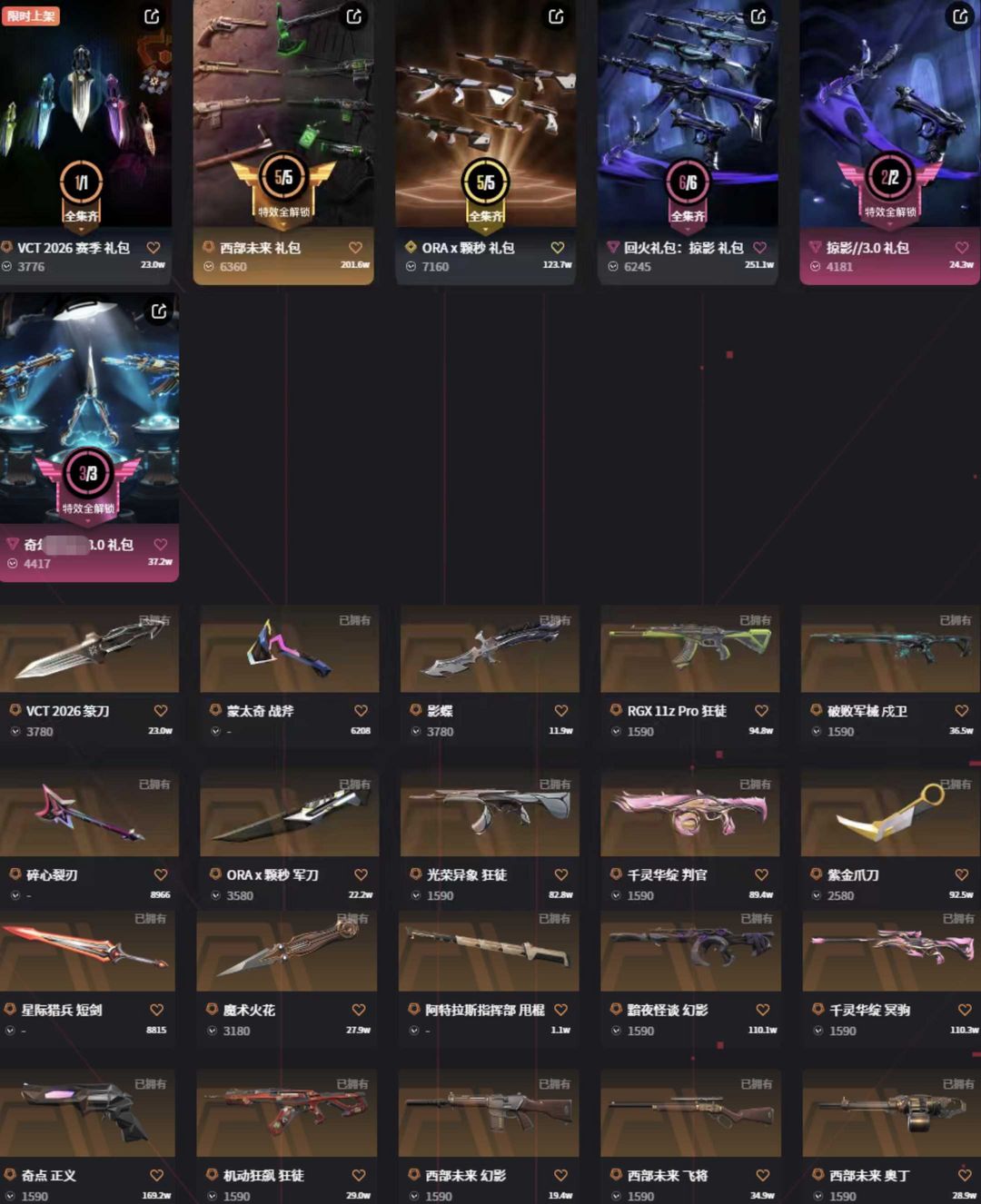
Task: Open VCT 2026 茶刀 knife thumbnail
Action: [89, 649]
